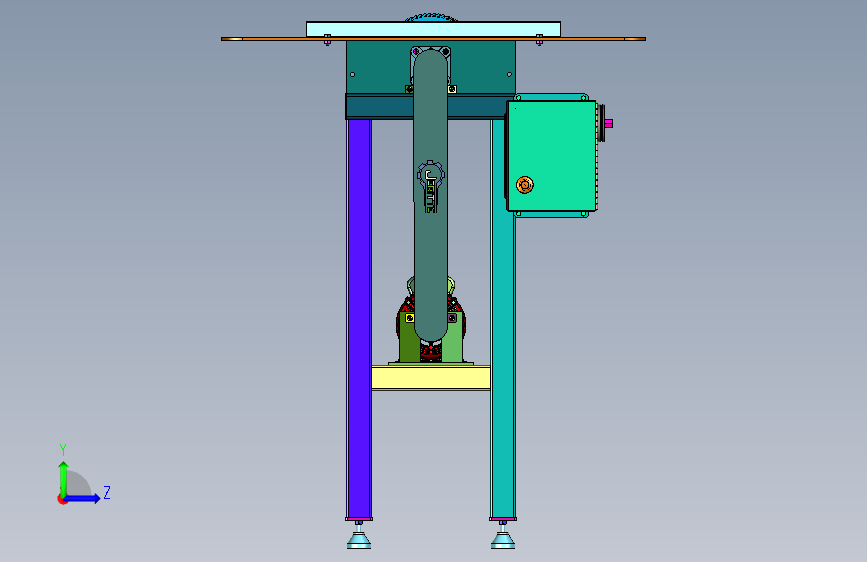This screenshot has height=562, width=867.
Task: Pick the bright green electrical control box
Action: [x=552, y=155]
